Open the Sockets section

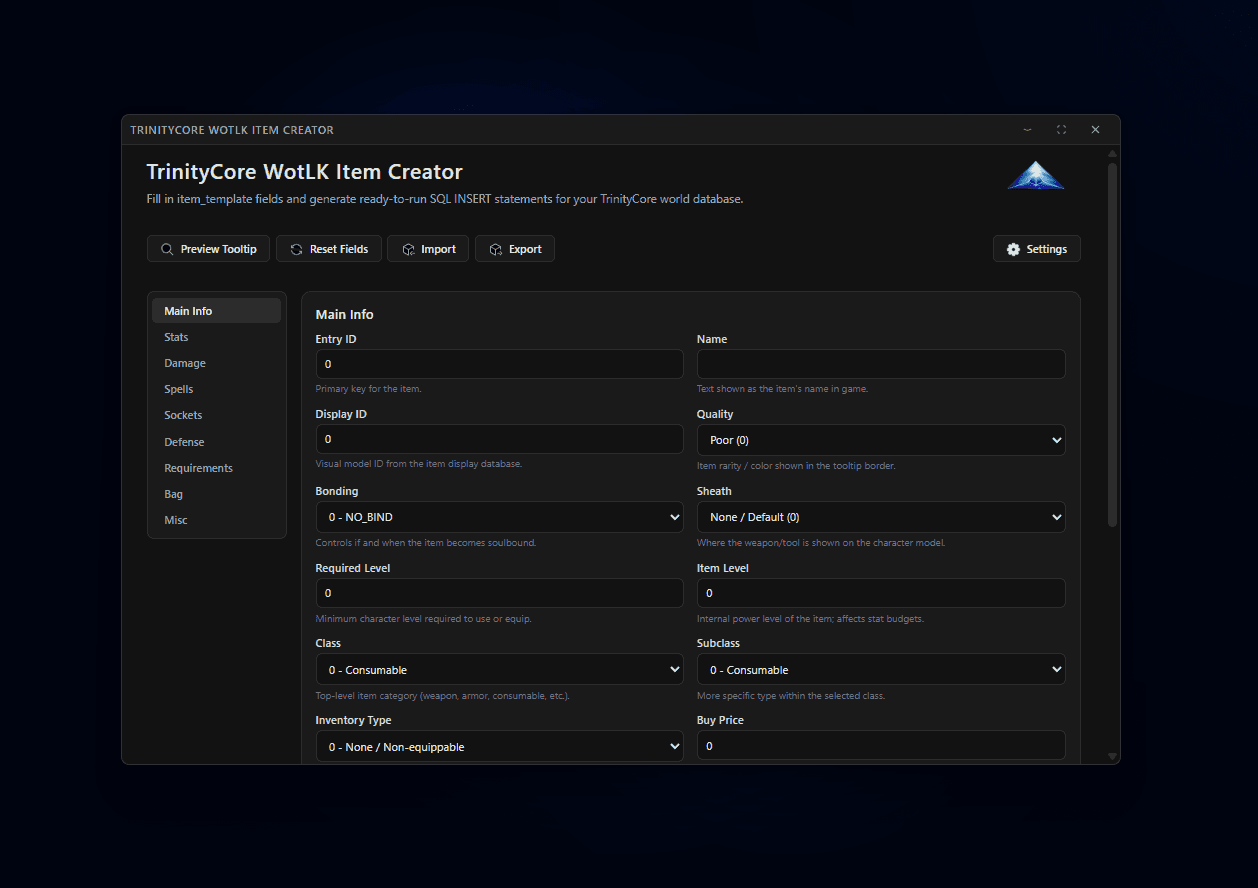point(216,415)
